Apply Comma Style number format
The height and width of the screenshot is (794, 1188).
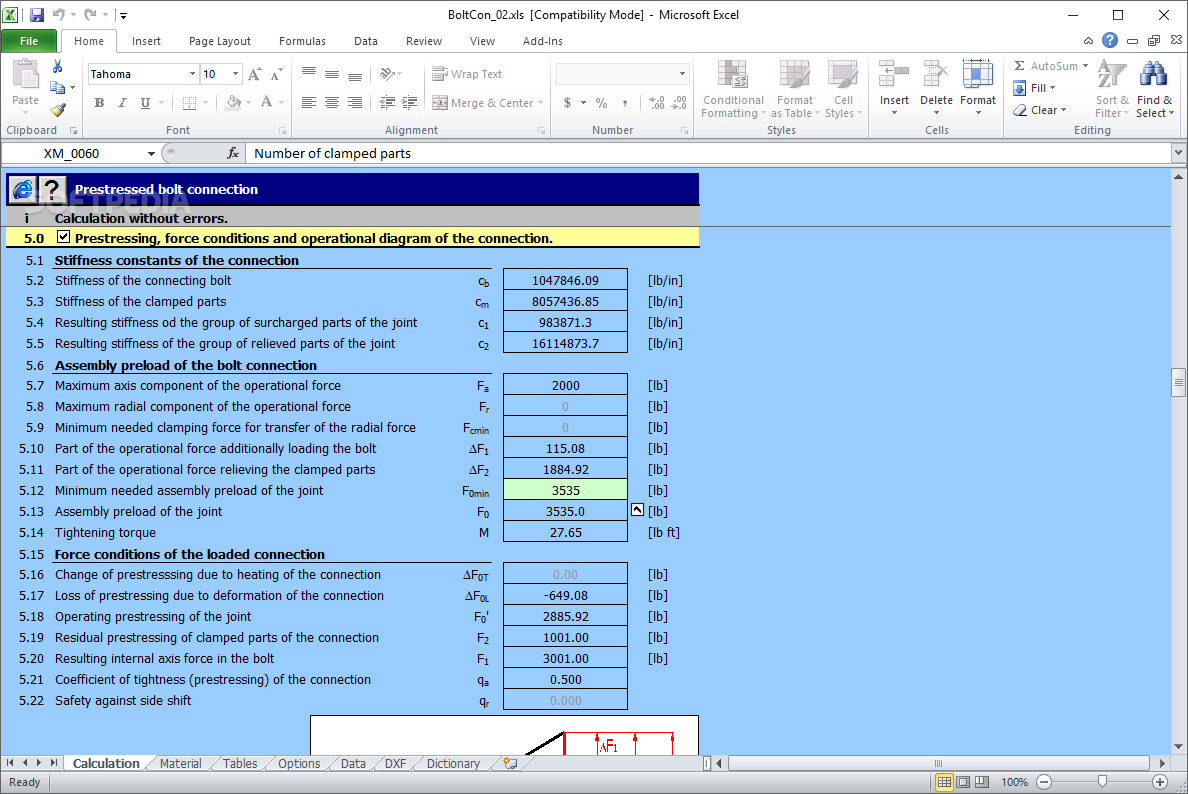[x=624, y=102]
